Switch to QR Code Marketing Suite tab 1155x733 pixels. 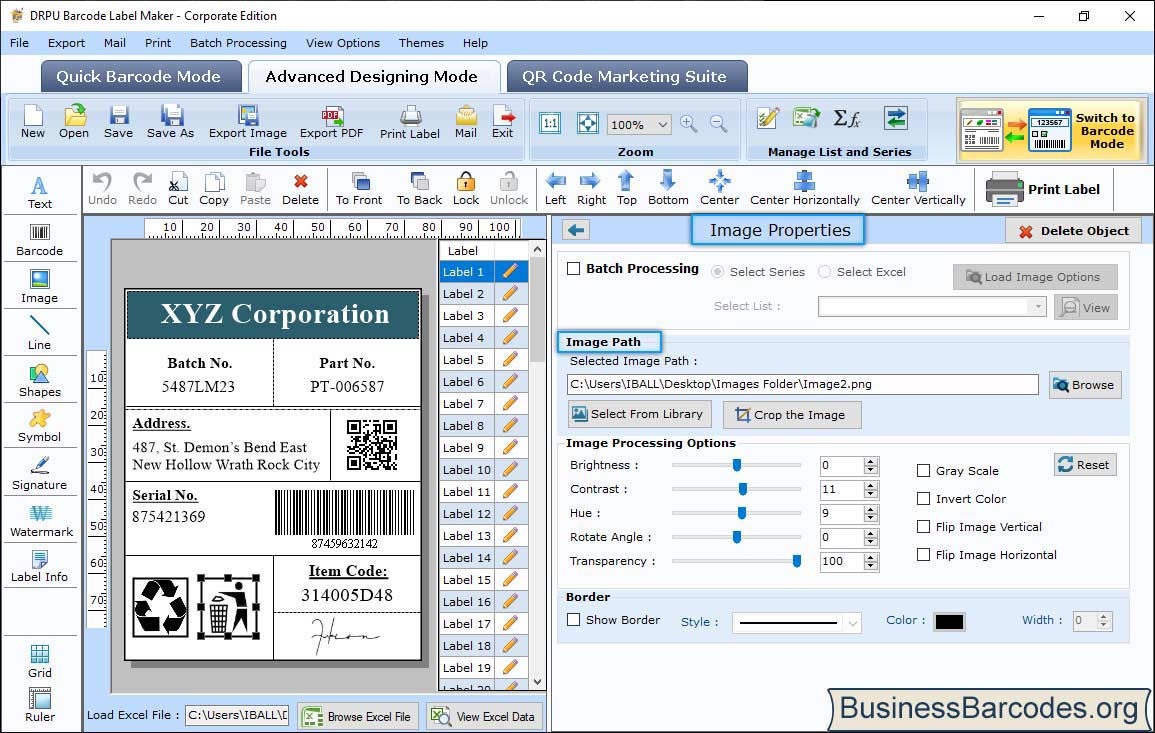tap(625, 77)
